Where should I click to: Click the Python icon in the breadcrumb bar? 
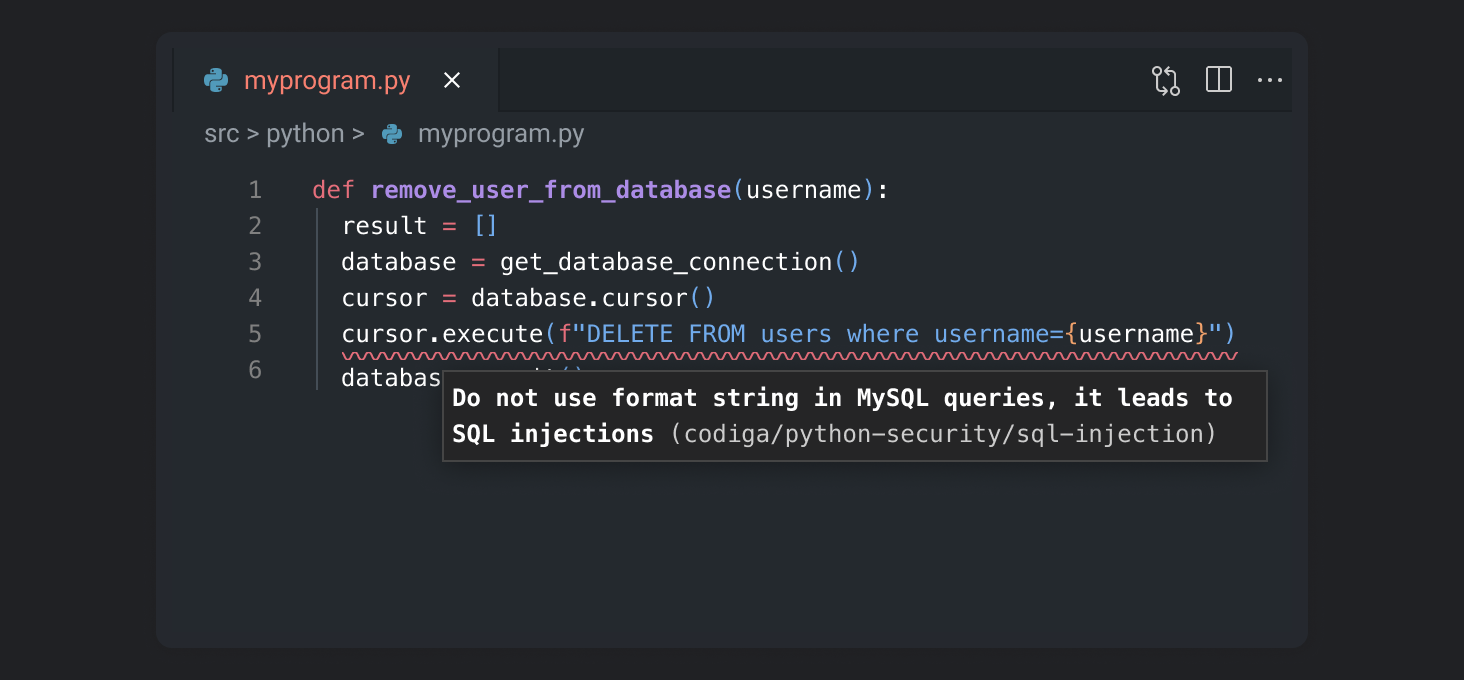390,133
